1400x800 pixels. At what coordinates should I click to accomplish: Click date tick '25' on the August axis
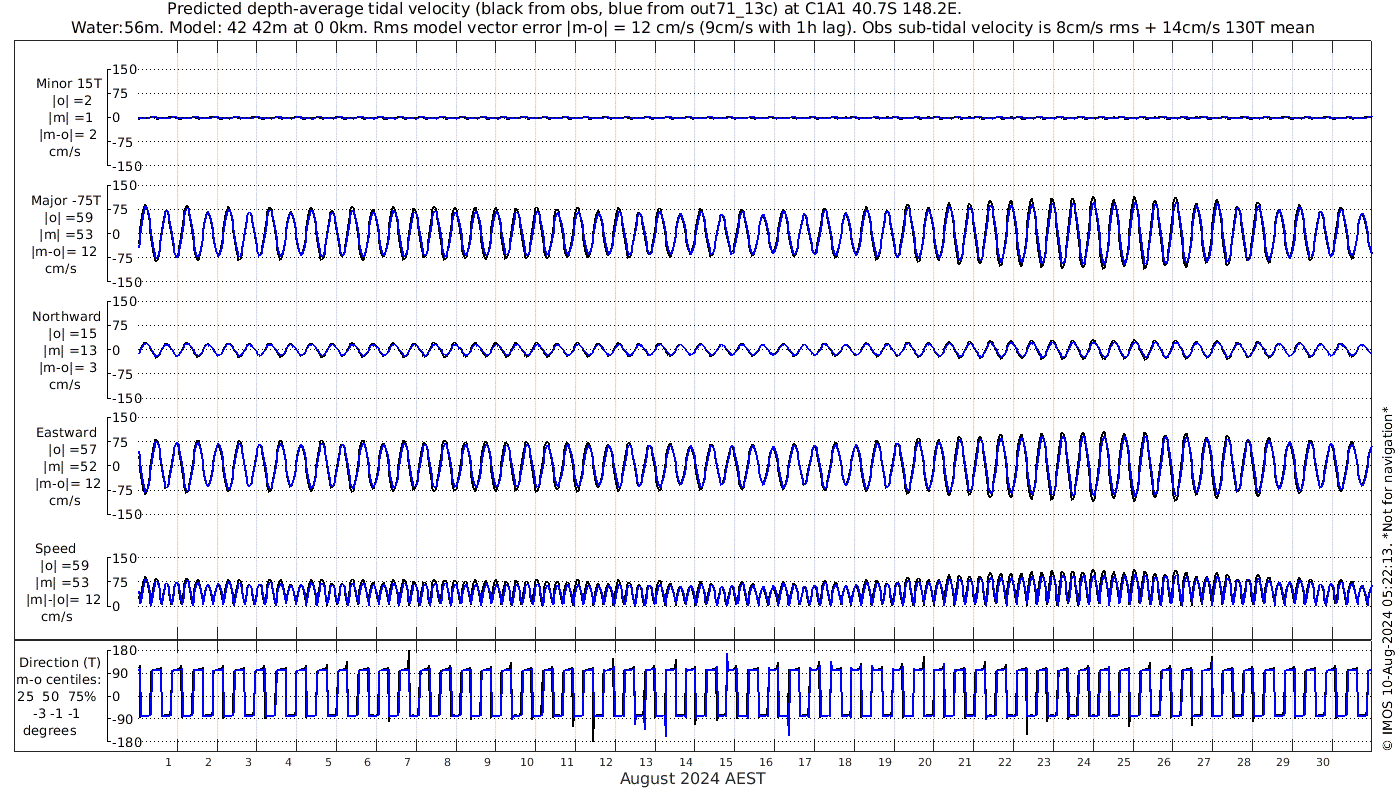pos(1124,762)
